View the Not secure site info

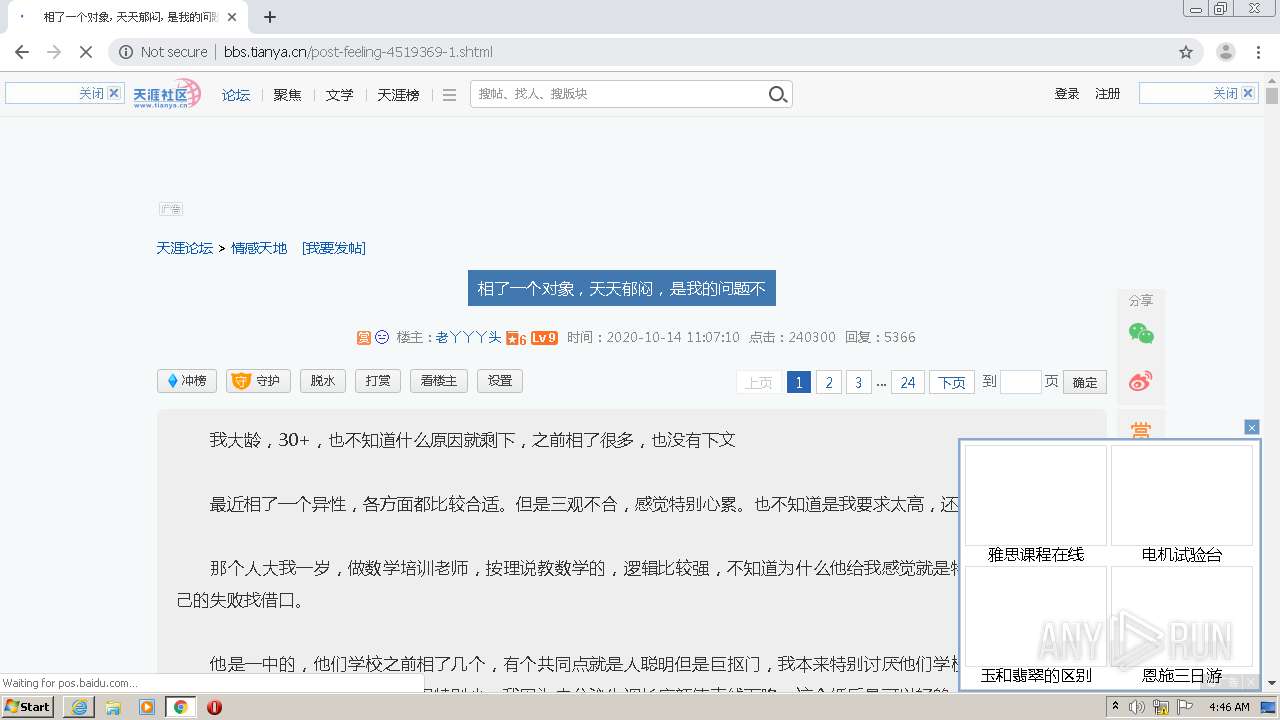pos(163,52)
